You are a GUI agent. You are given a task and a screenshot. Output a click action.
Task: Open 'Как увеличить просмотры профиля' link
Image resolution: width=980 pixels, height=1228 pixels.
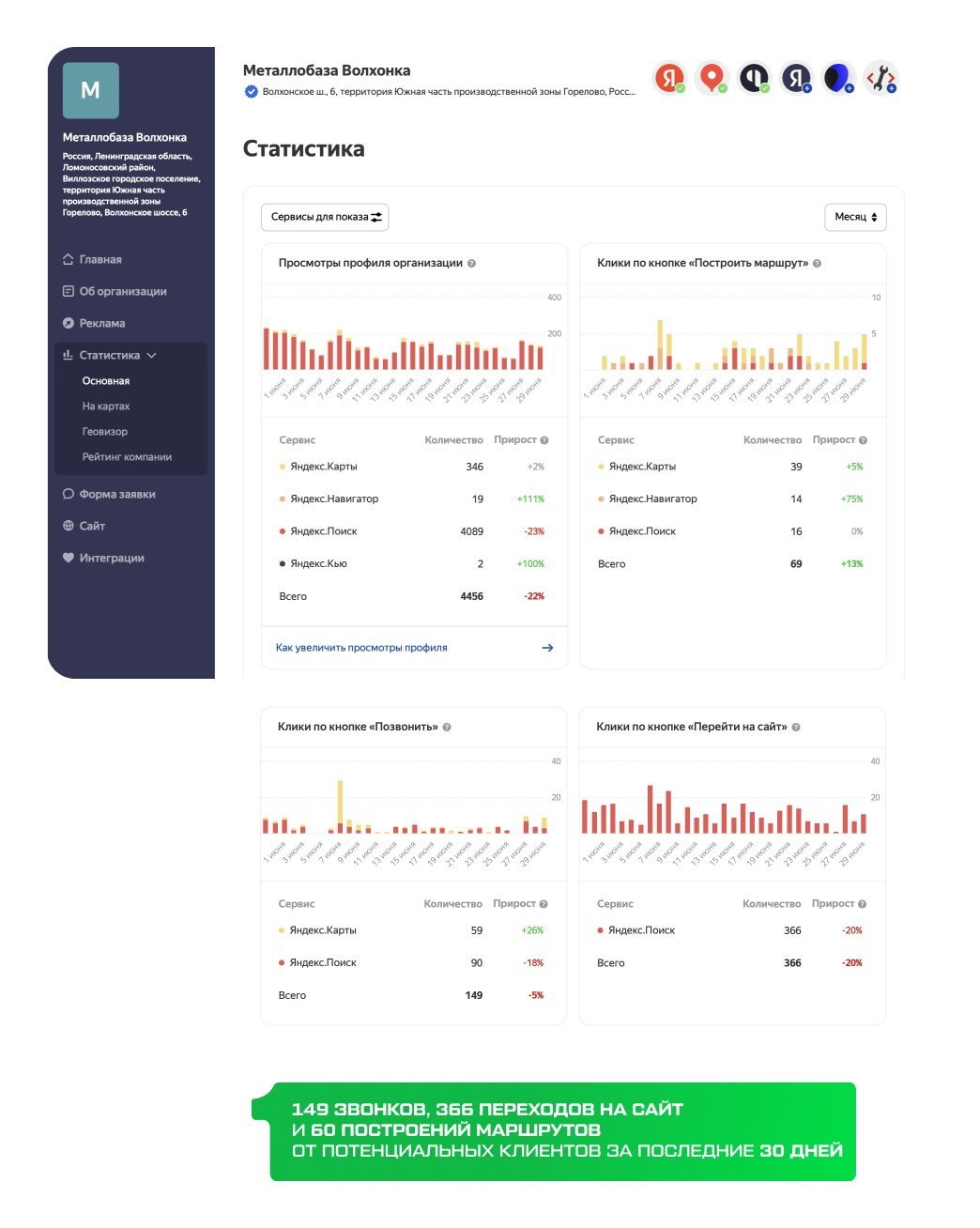tap(361, 648)
